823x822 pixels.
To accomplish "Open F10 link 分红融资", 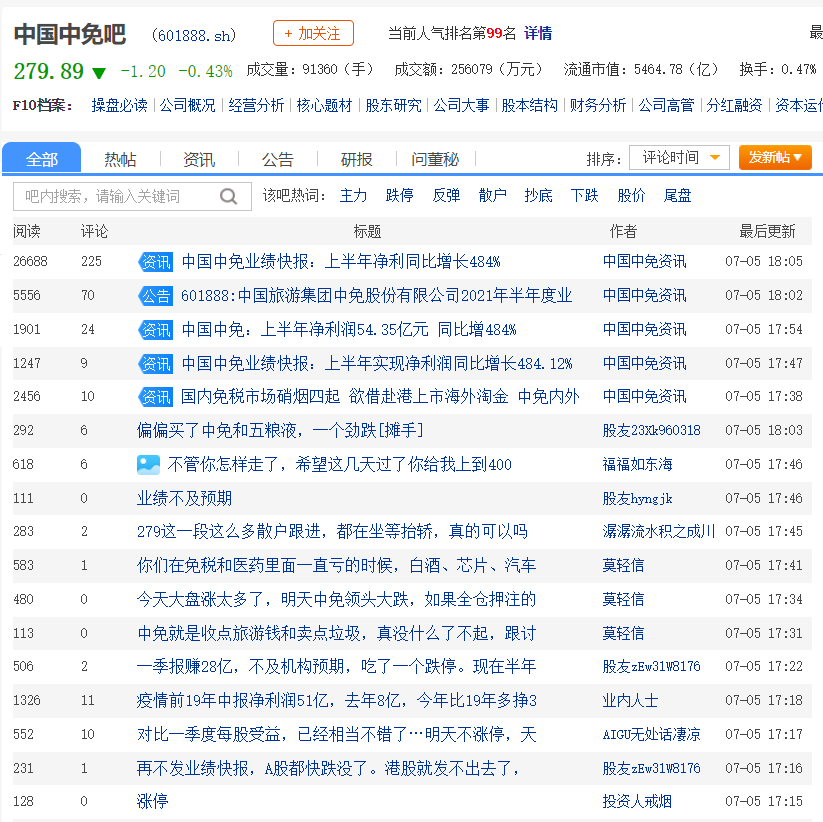I will (734, 106).
